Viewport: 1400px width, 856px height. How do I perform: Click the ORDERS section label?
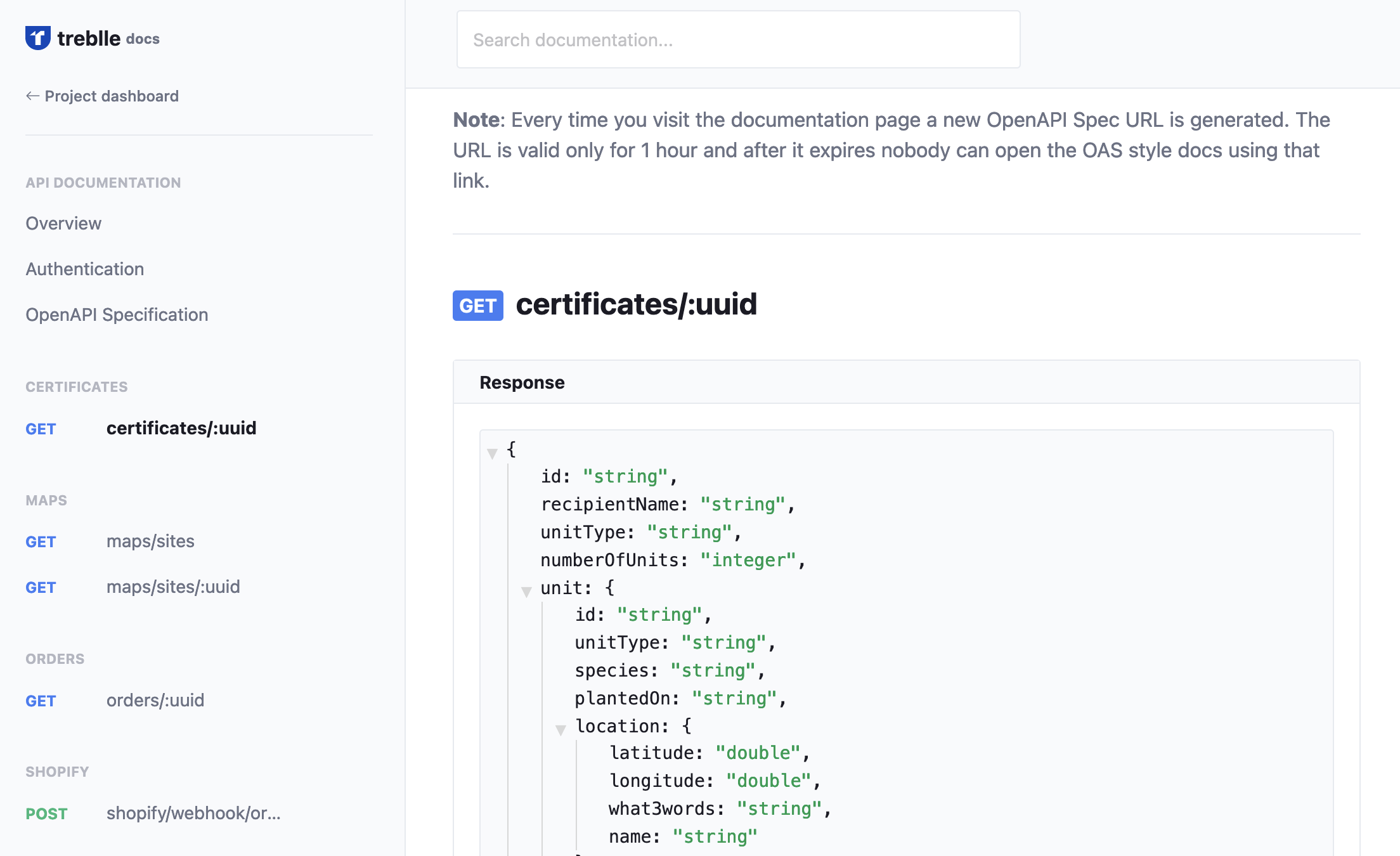pos(55,659)
